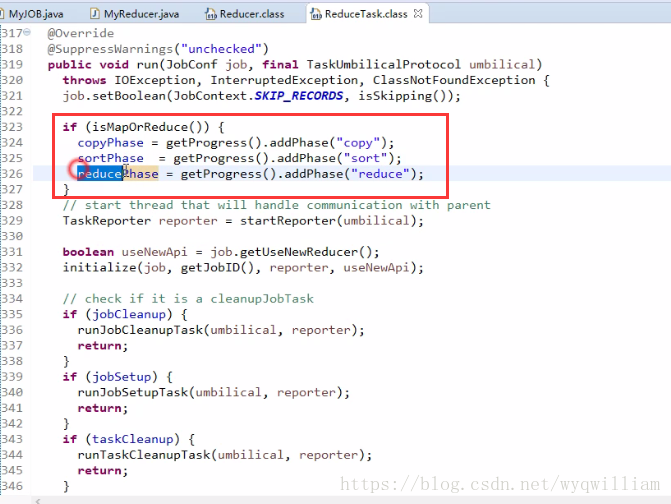Click the @Override annotation
This screenshot has width=671, height=504.
(81, 33)
